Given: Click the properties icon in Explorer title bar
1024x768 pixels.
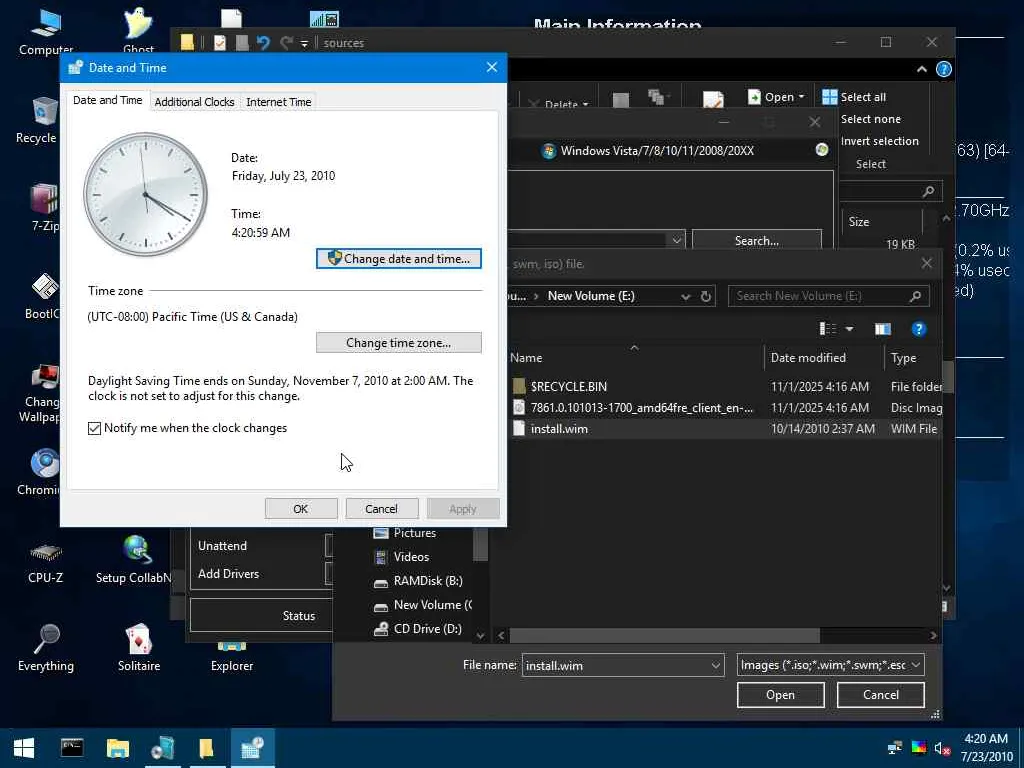Looking at the screenshot, I should point(219,43).
